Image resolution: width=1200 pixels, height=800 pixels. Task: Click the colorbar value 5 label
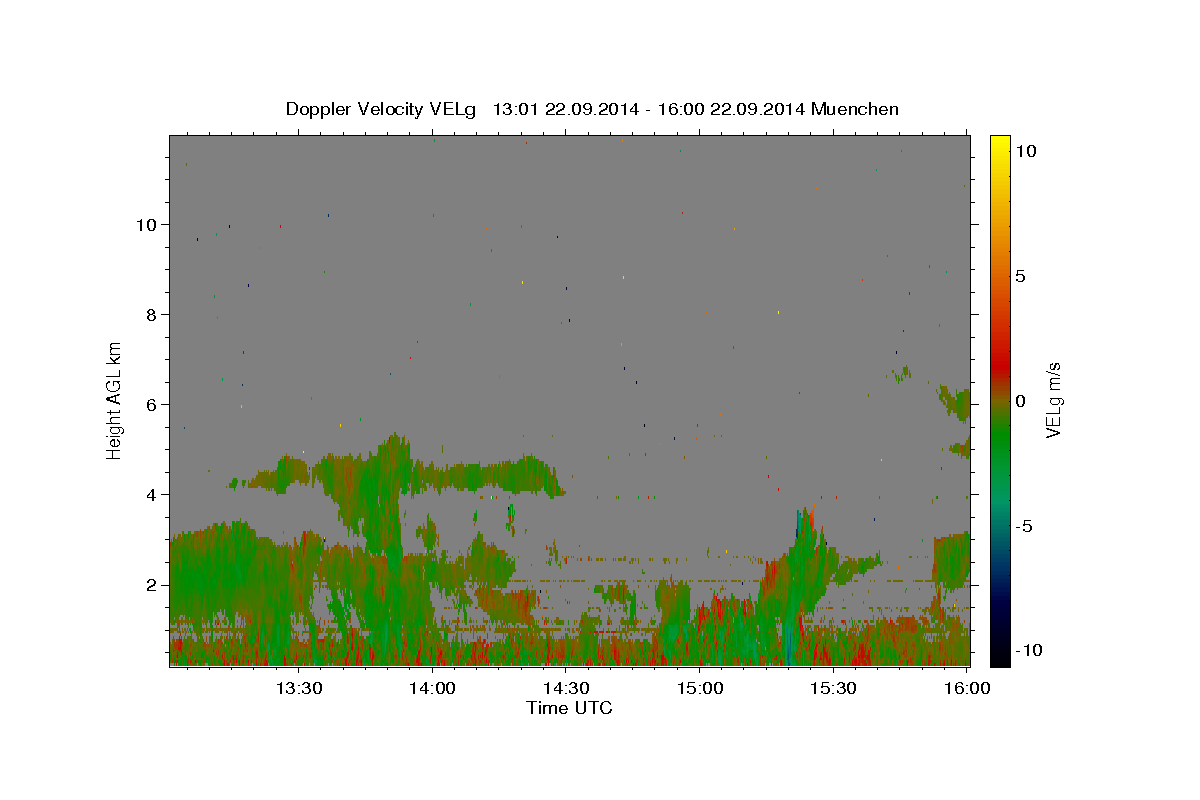1020,276
